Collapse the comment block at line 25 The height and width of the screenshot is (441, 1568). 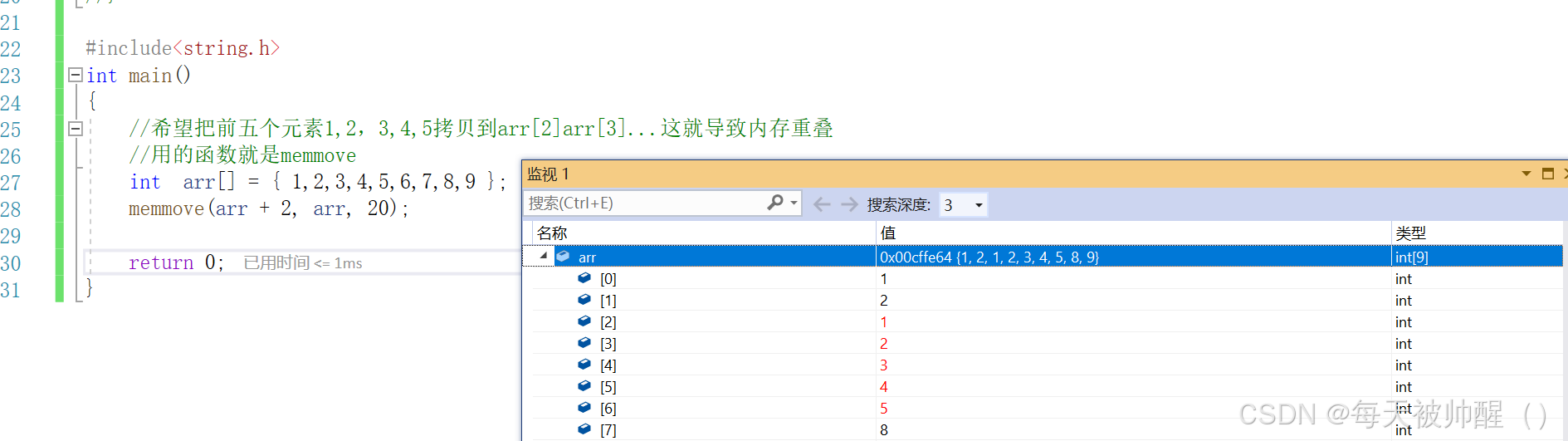coord(75,129)
